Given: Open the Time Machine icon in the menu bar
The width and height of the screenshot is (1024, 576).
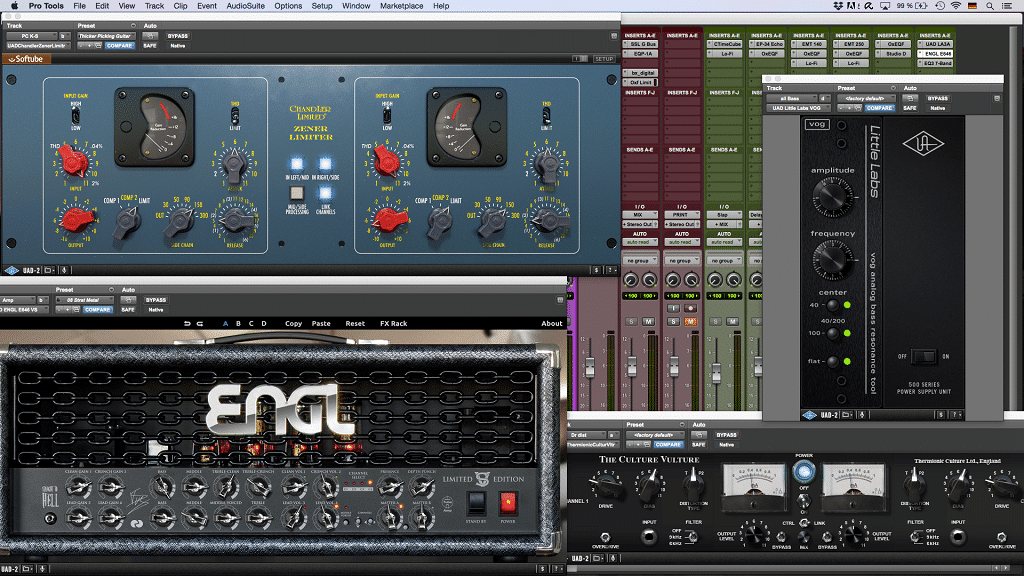Looking at the screenshot, I should coord(939,6).
